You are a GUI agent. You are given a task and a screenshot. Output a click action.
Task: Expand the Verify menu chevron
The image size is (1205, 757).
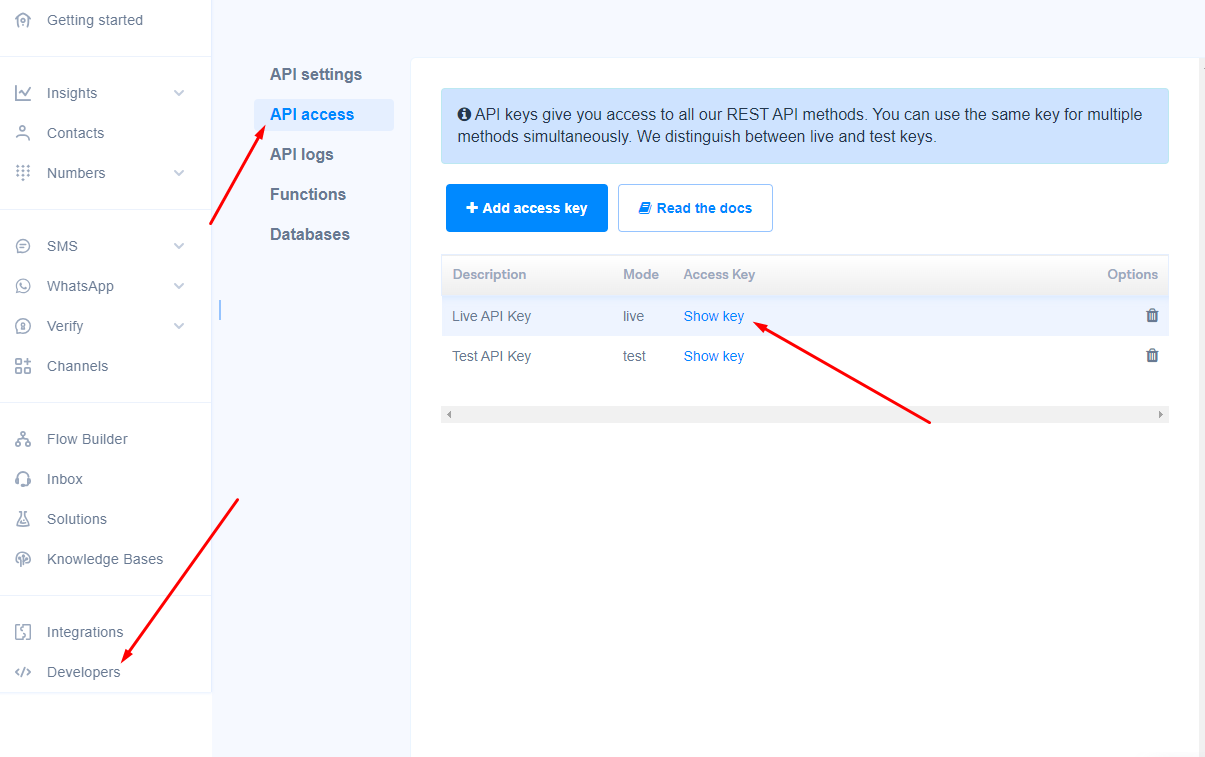179,326
